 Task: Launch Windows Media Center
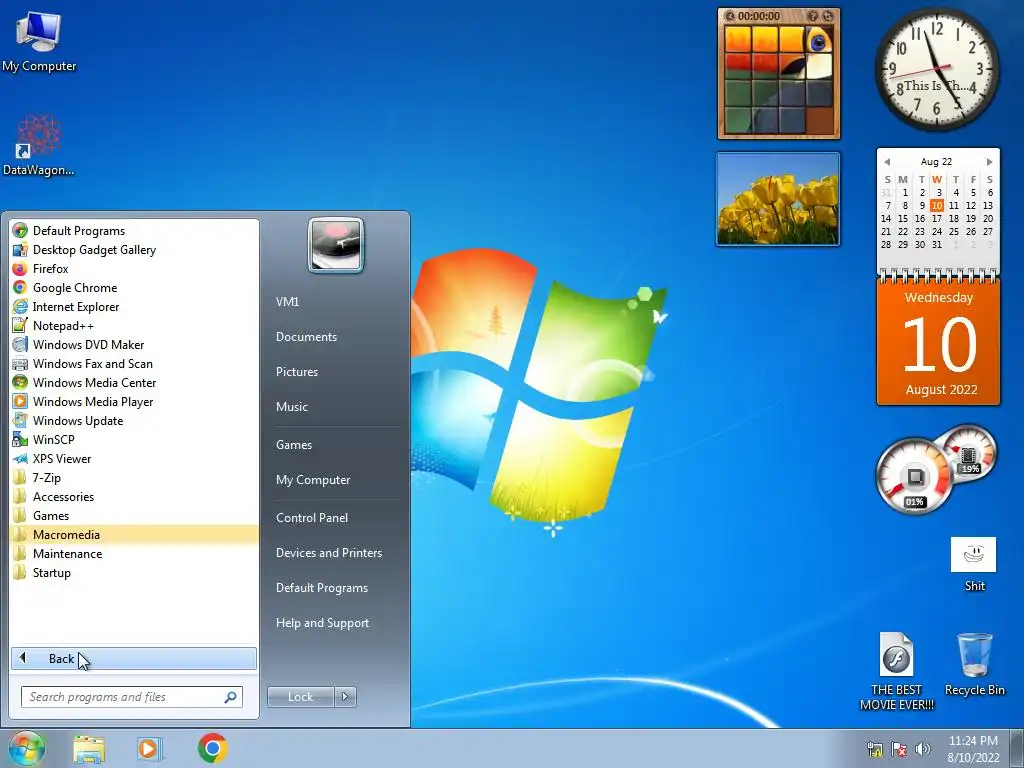click(x=134, y=382)
